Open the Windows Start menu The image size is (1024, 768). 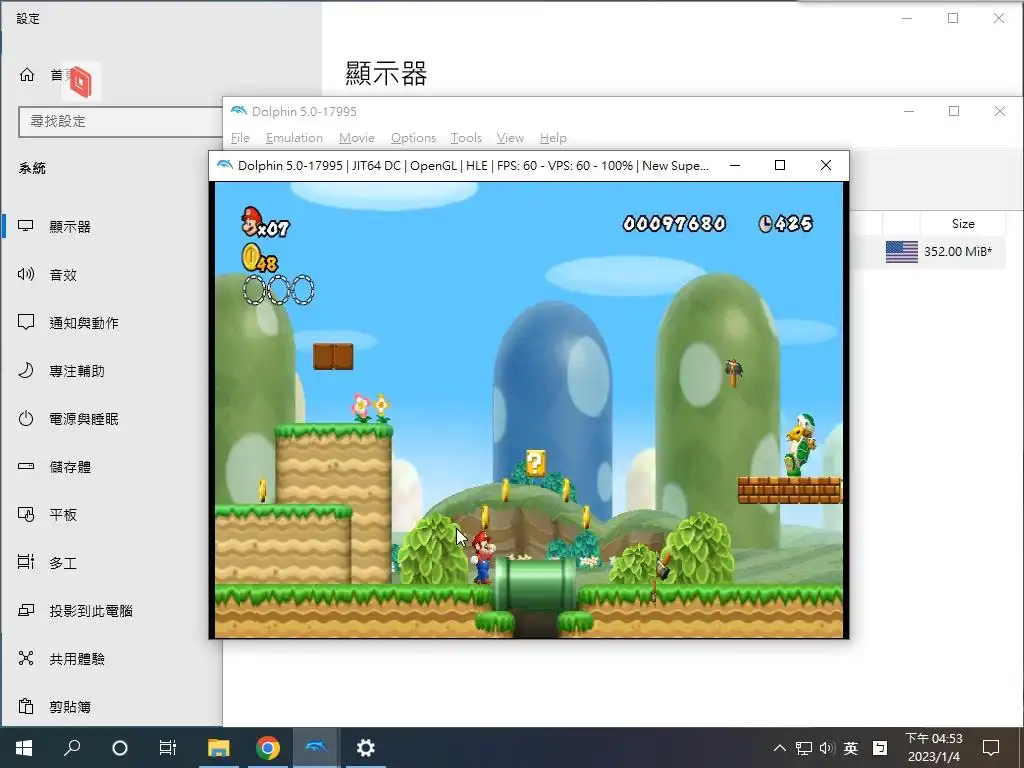pyautogui.click(x=24, y=748)
